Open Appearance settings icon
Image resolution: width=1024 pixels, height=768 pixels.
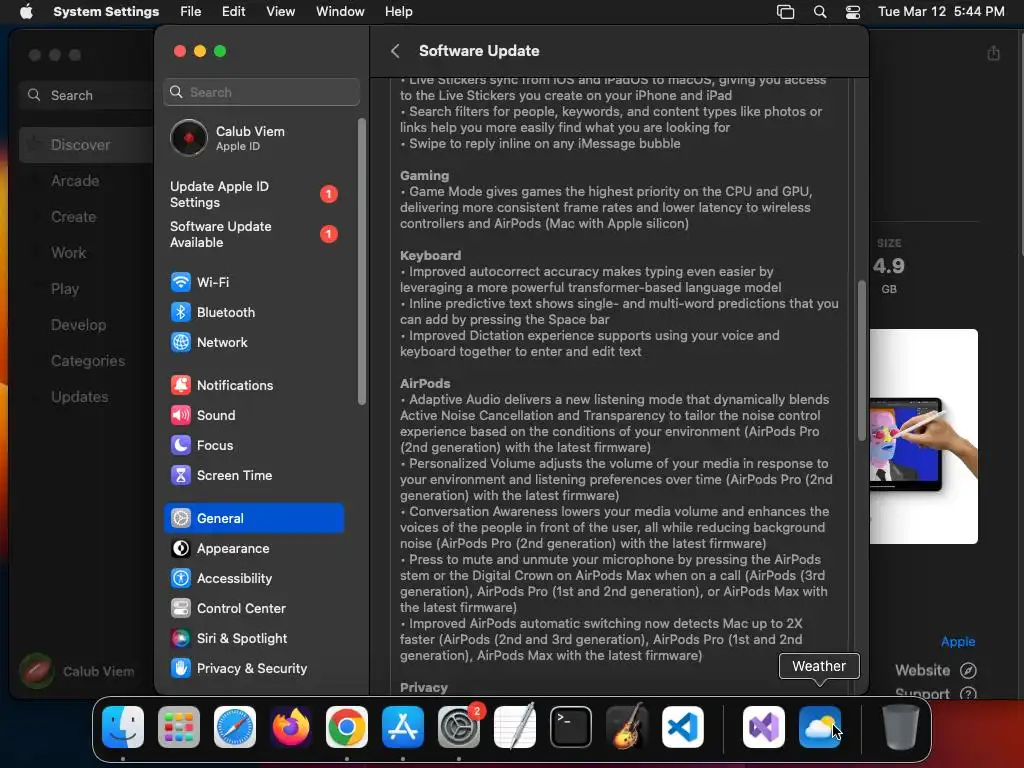181,549
